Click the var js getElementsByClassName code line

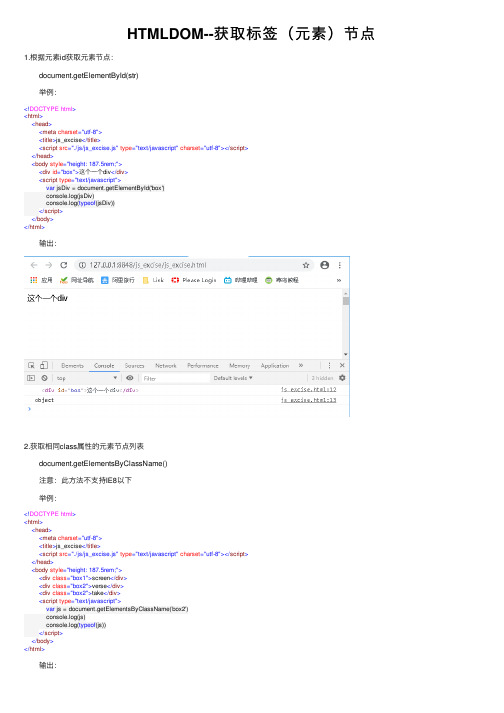click(117, 609)
